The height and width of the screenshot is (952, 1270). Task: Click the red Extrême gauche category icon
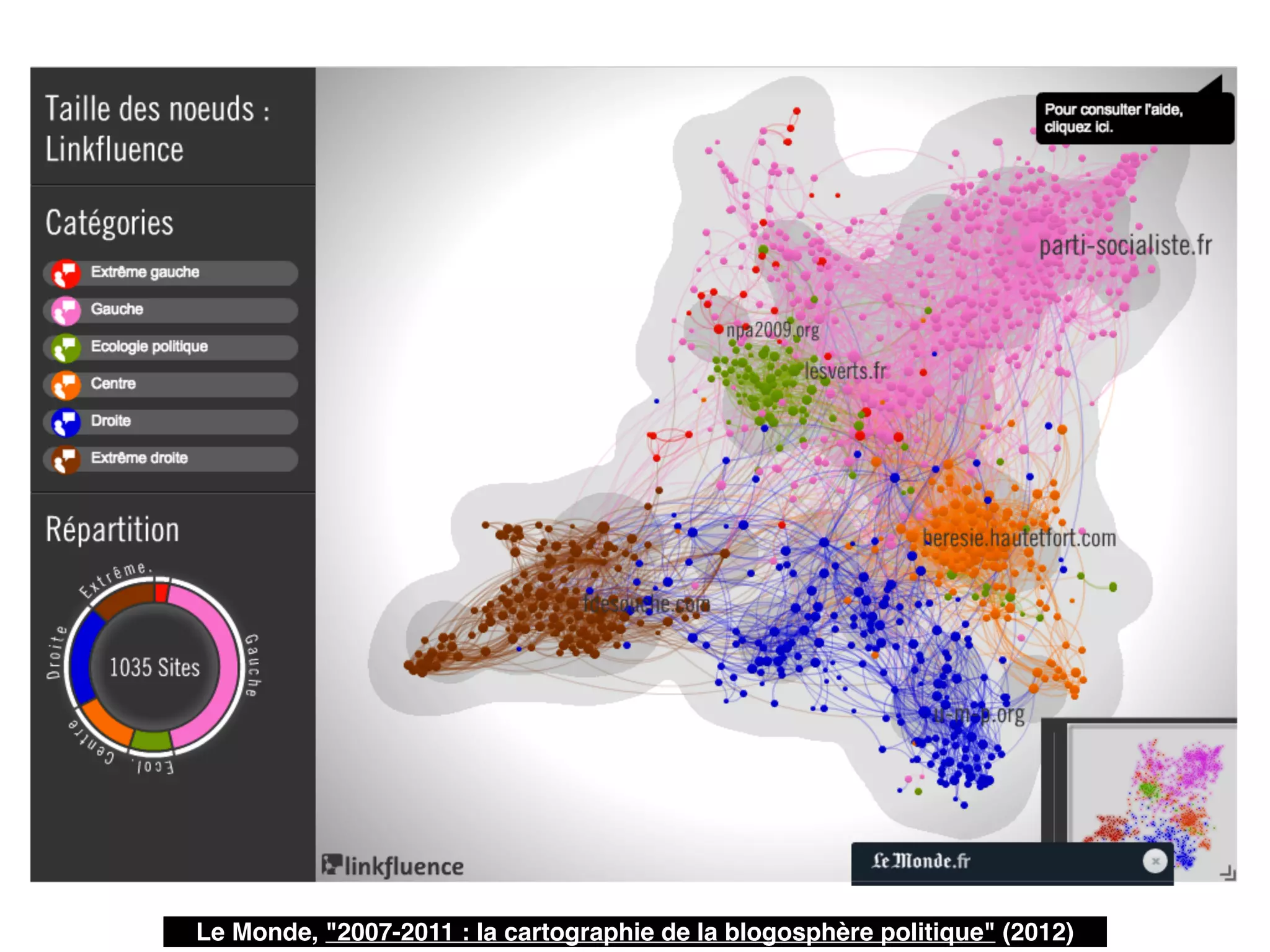coord(66,273)
